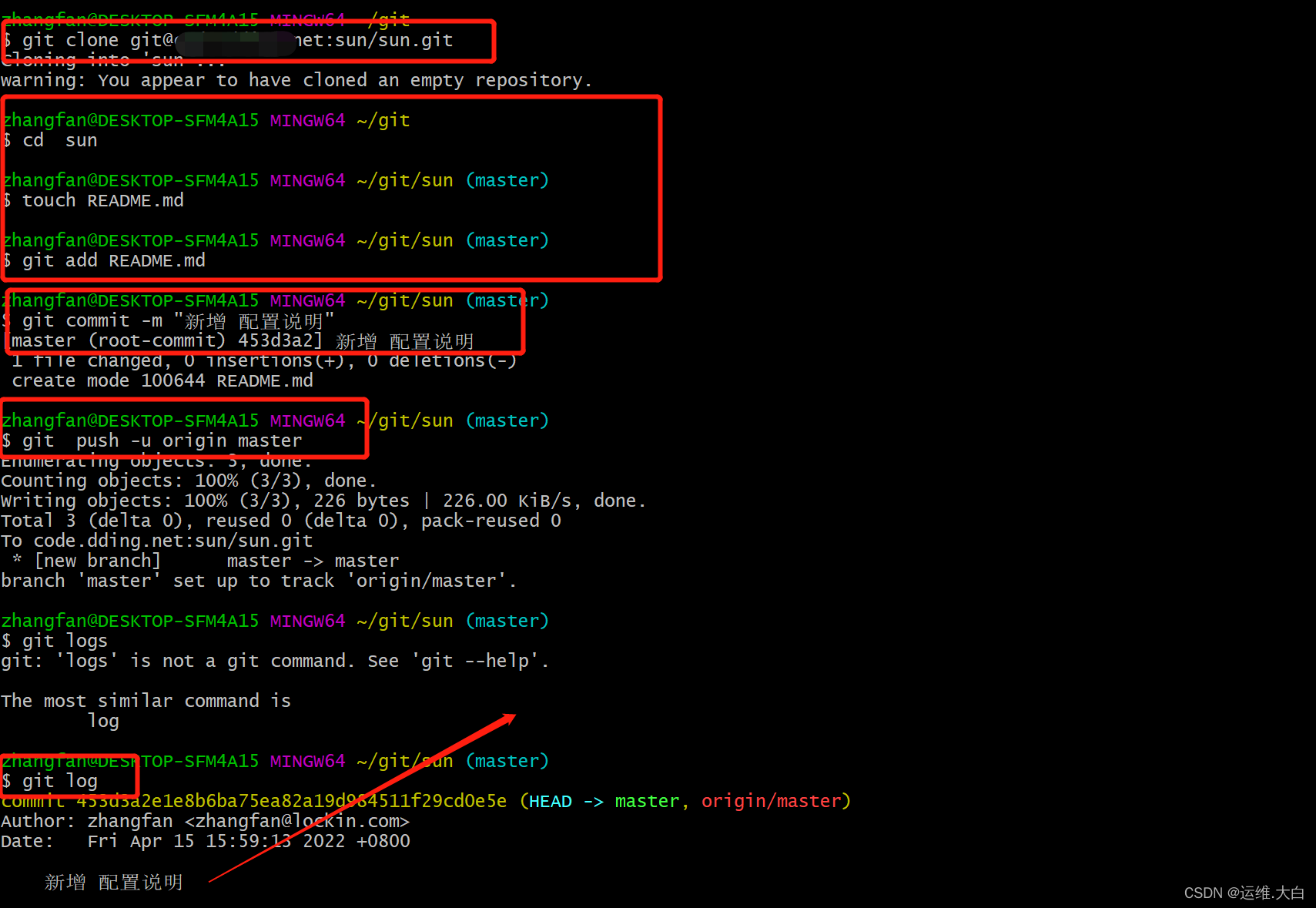Click the branch tracking 'origin/master' line

coord(259,581)
